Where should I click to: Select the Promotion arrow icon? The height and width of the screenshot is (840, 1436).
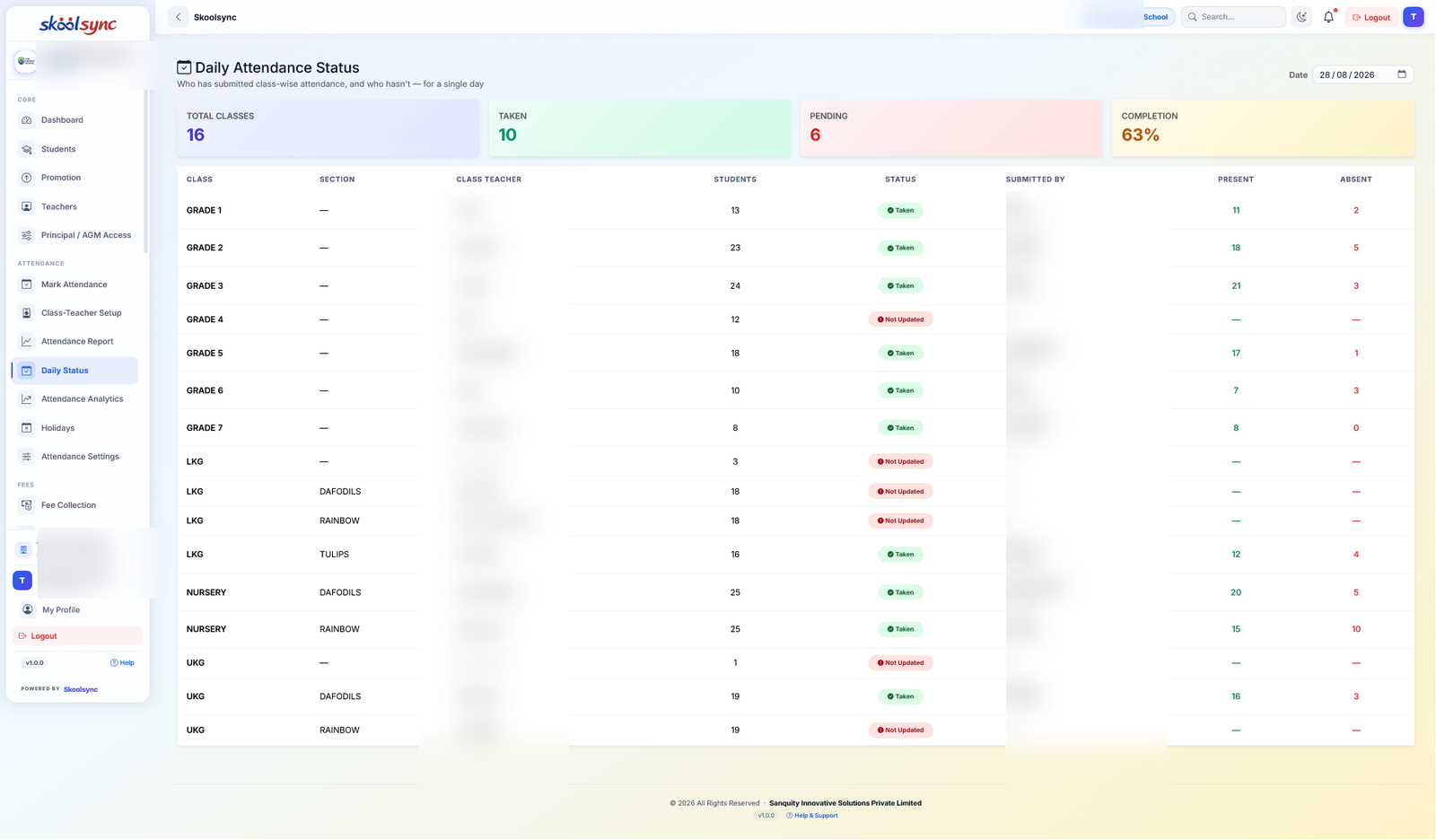click(27, 178)
